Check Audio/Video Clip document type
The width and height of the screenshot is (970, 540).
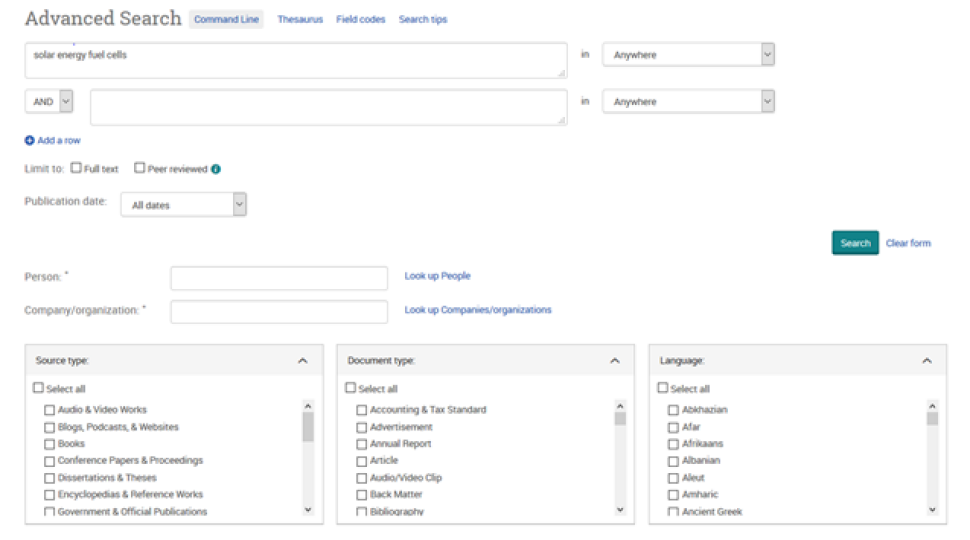(362, 478)
